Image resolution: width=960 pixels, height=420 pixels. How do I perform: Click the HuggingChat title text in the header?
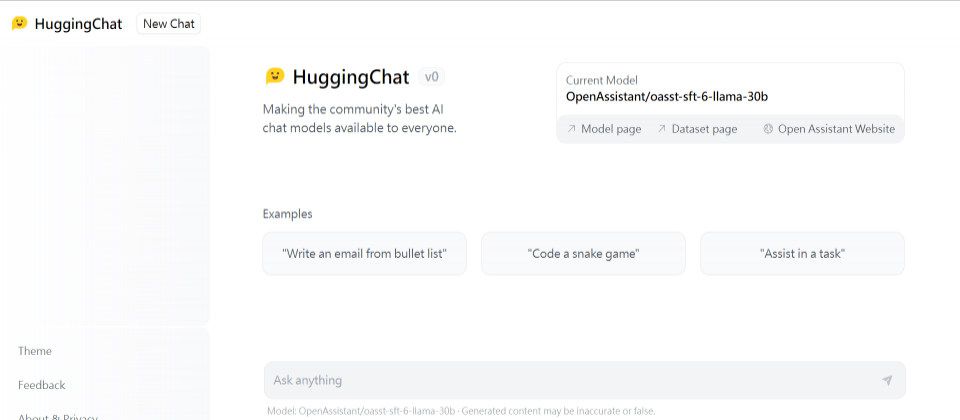(78, 24)
